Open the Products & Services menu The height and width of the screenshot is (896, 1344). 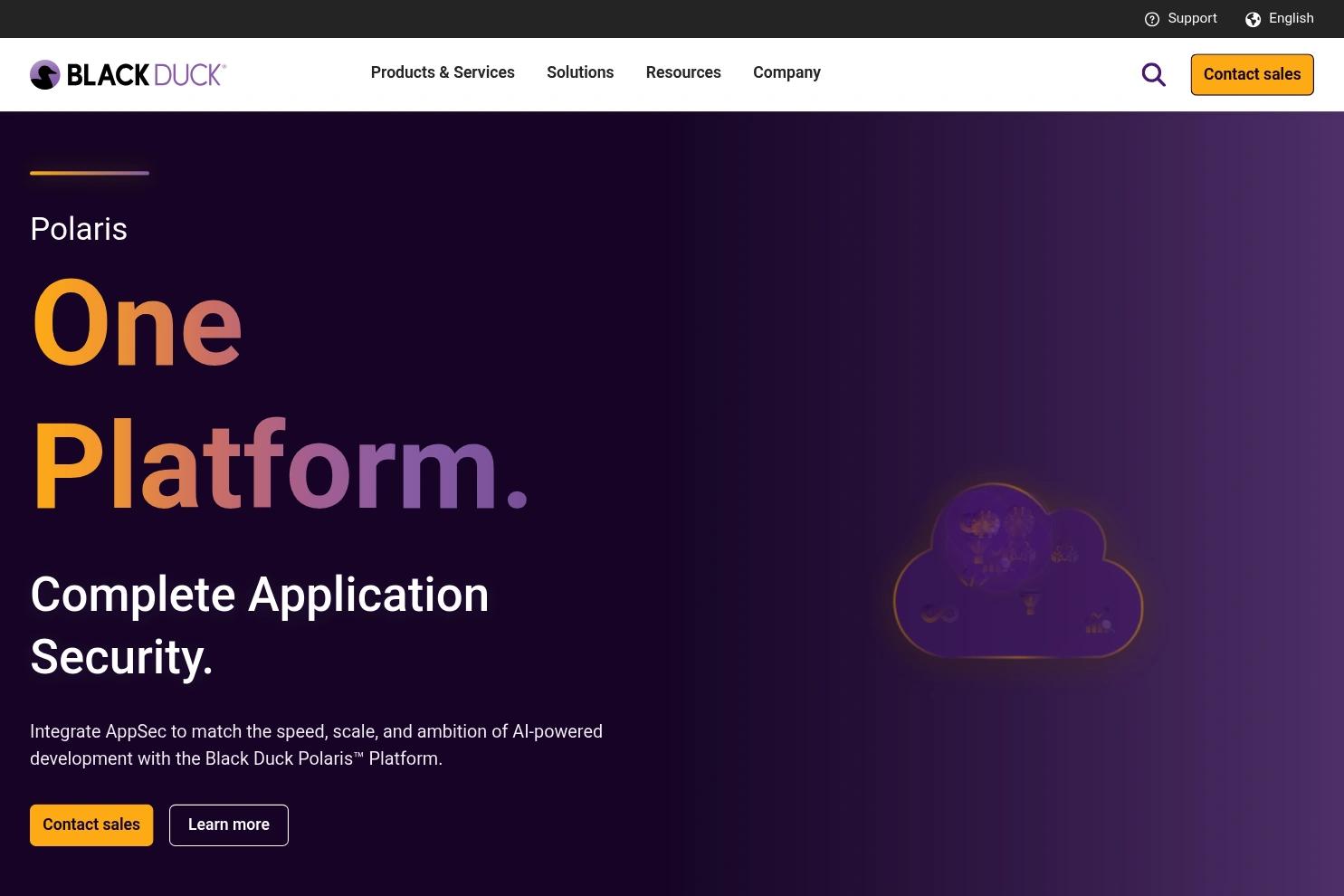coord(443,72)
